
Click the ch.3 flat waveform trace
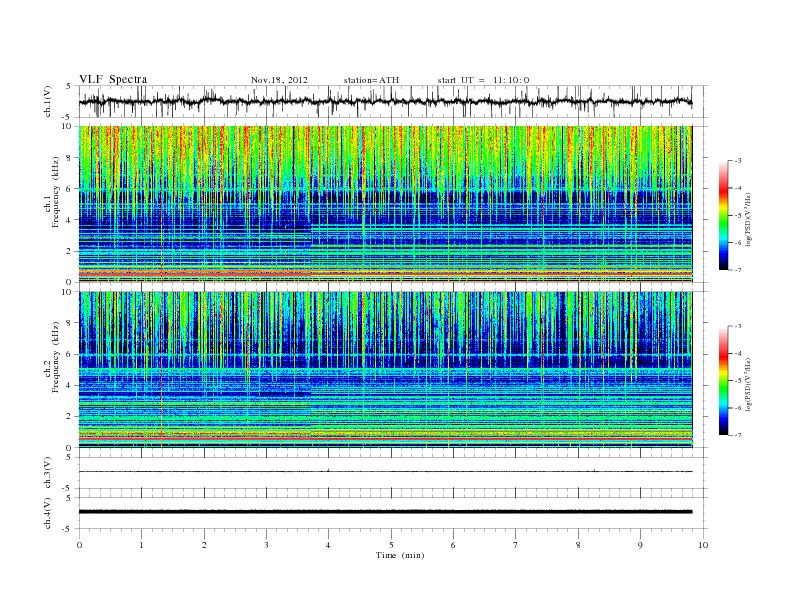pyautogui.click(x=385, y=471)
